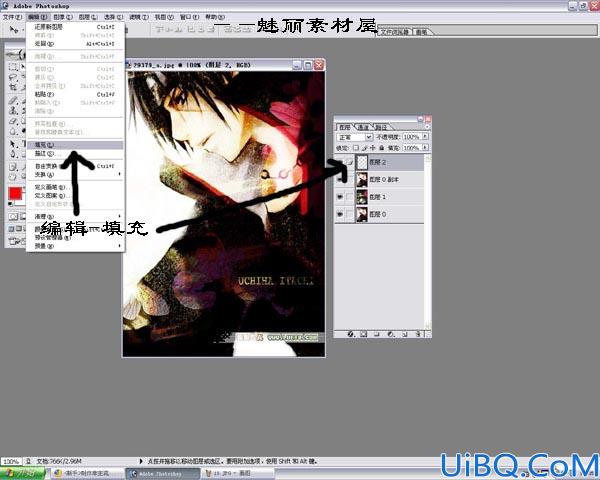
Task: Switch to browser window taskbar button
Action: coord(88,474)
